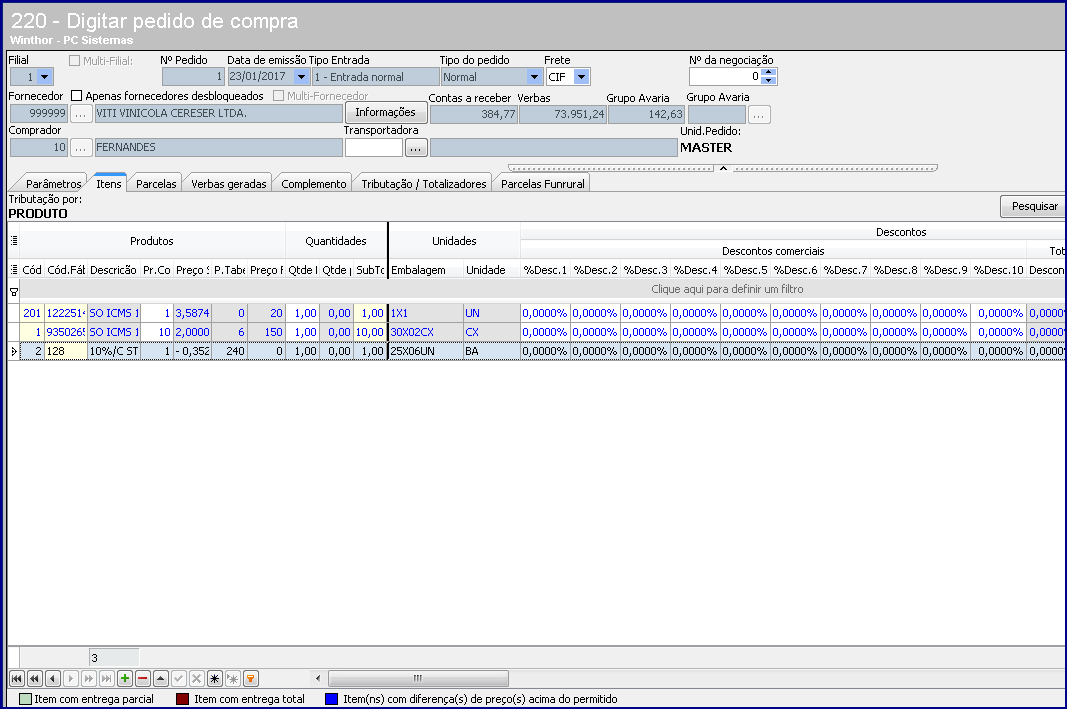
Task: Select cell '30X02CX' in Embalagem column
Action: (426, 332)
